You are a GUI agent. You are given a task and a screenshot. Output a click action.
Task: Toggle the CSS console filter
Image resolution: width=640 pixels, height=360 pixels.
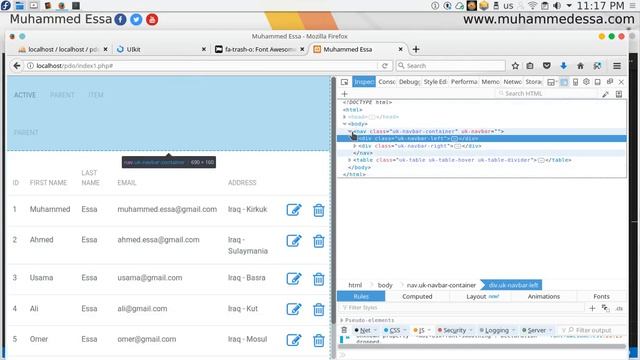(394, 330)
